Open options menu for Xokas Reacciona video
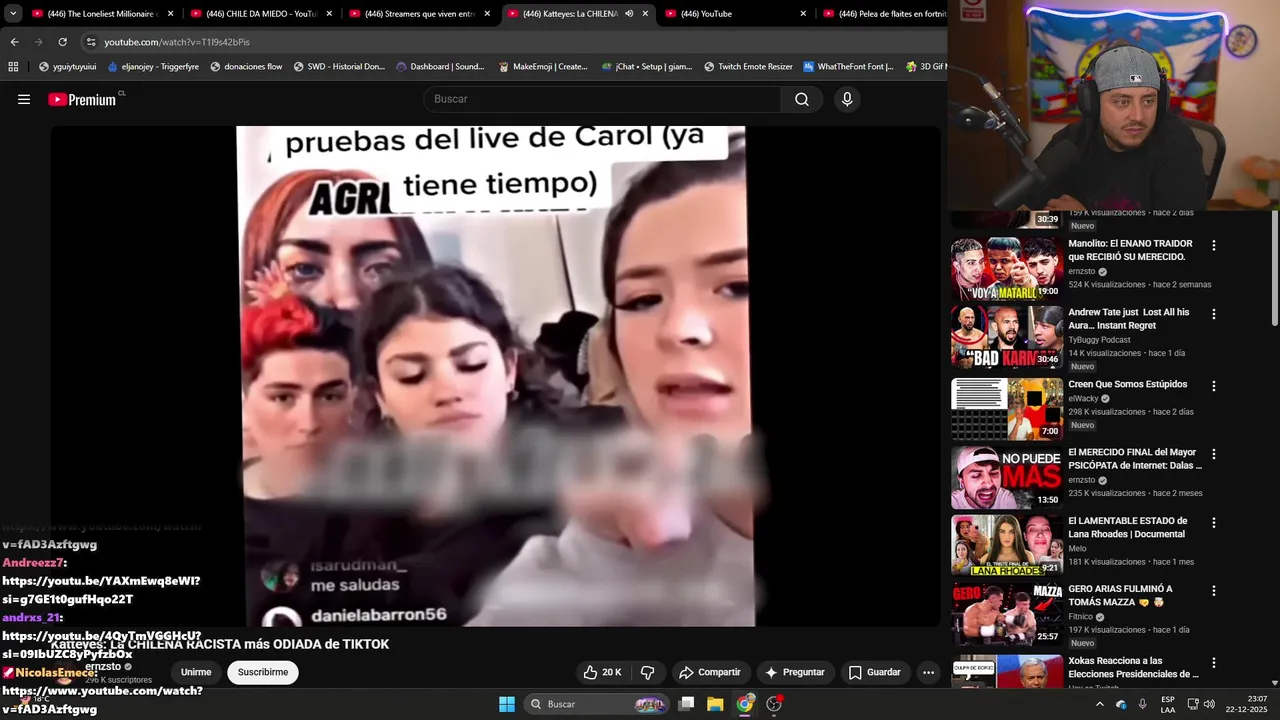The image size is (1280, 720). (x=1214, y=662)
